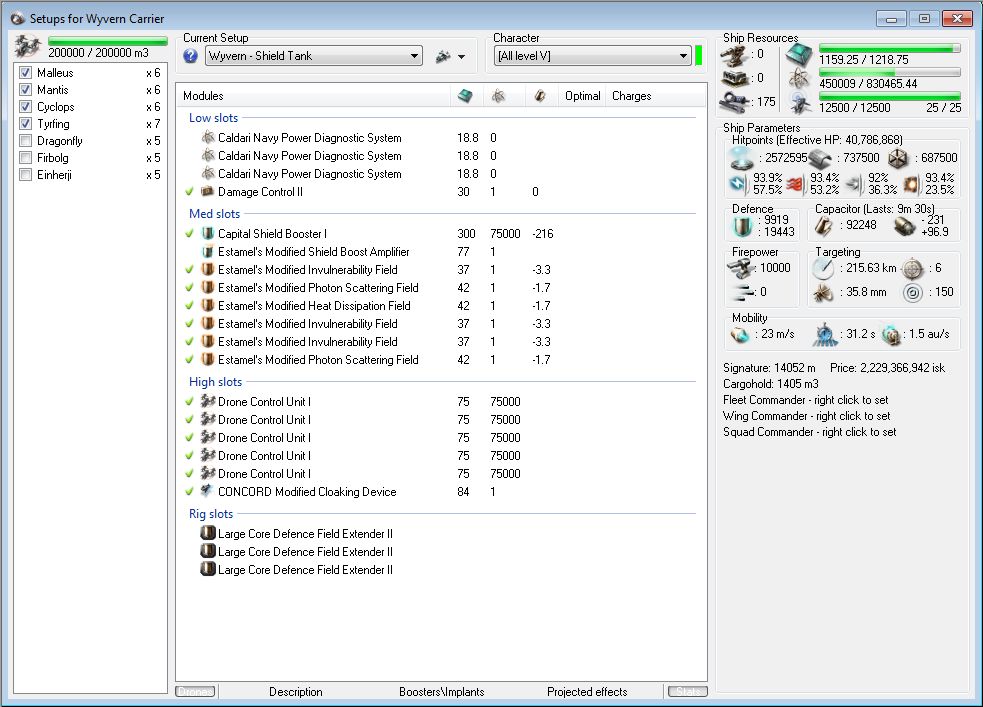Click the drone bandwidth icon near 12500
This screenshot has width=983, height=707.
799,103
